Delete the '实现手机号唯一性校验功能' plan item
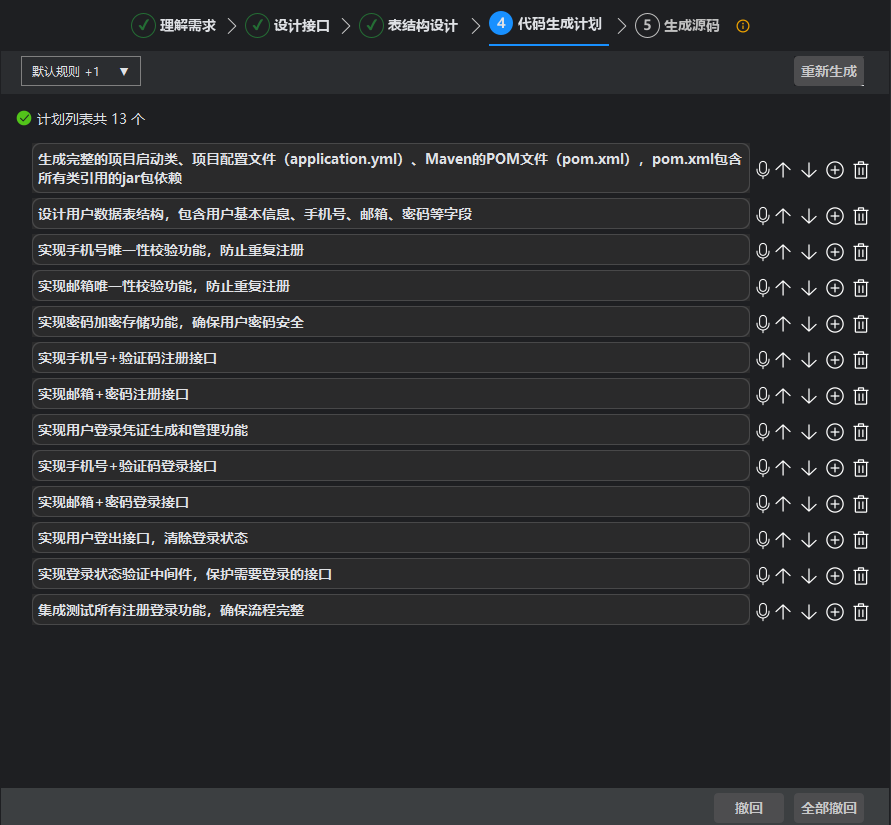 tap(860, 252)
